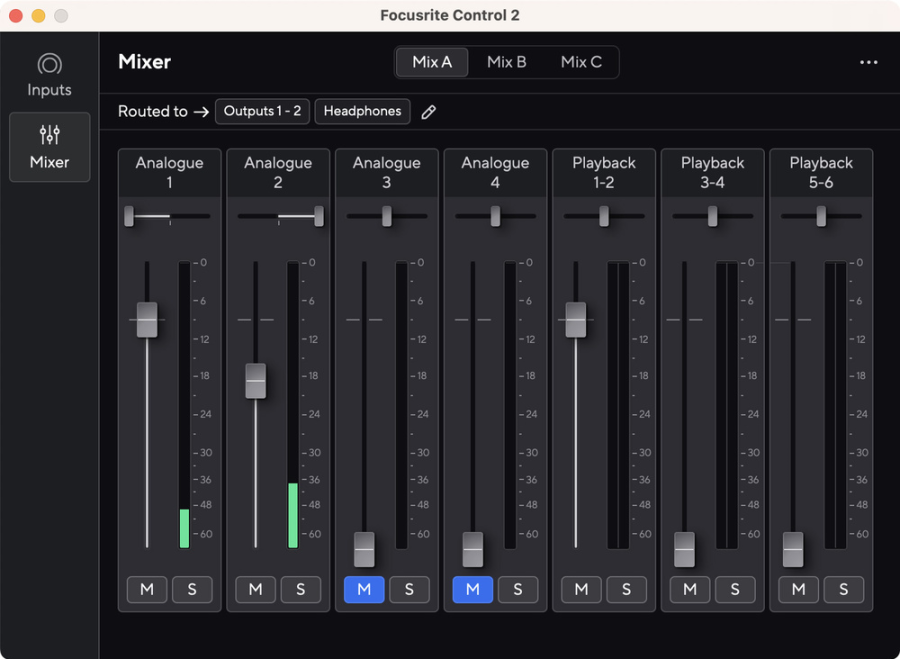Screen dimensions: 900x659
Task: Unmute the Analogue 3 channel
Action: [364, 590]
